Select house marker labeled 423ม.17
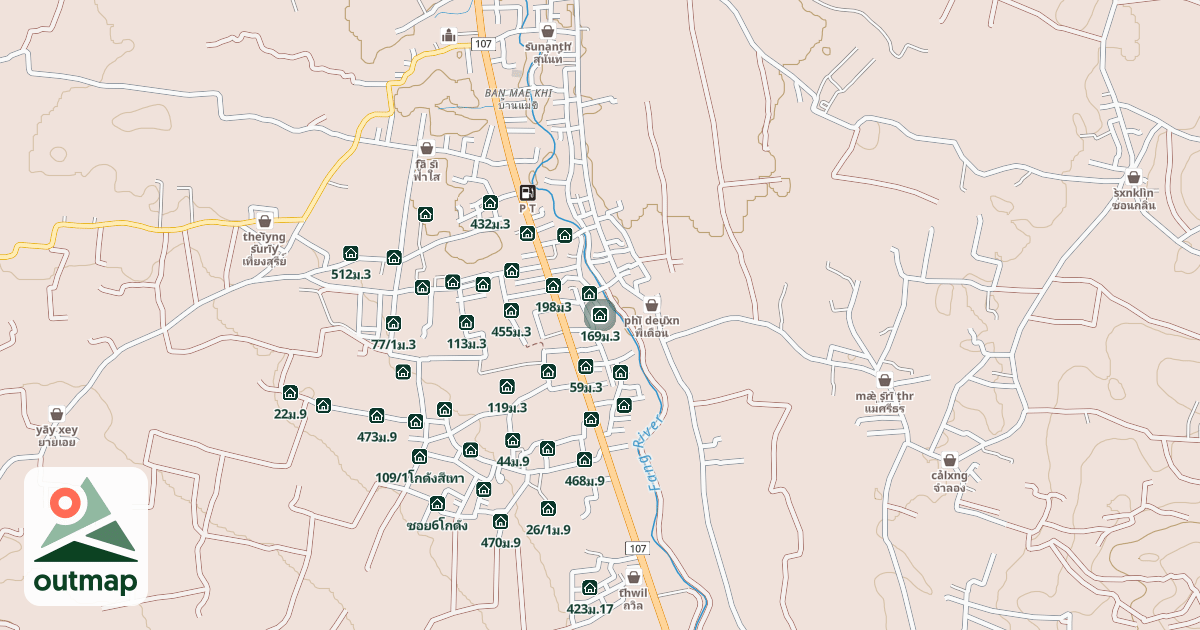 tap(590, 587)
